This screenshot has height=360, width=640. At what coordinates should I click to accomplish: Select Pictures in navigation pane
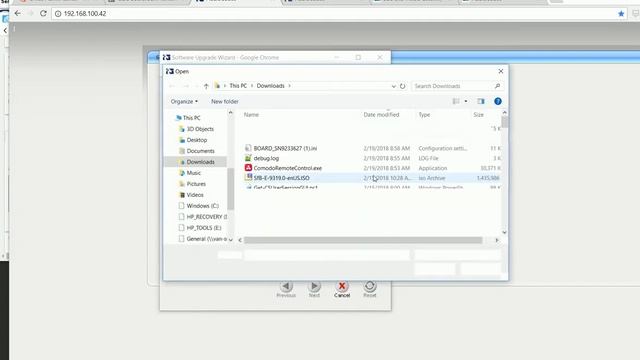[196, 184]
